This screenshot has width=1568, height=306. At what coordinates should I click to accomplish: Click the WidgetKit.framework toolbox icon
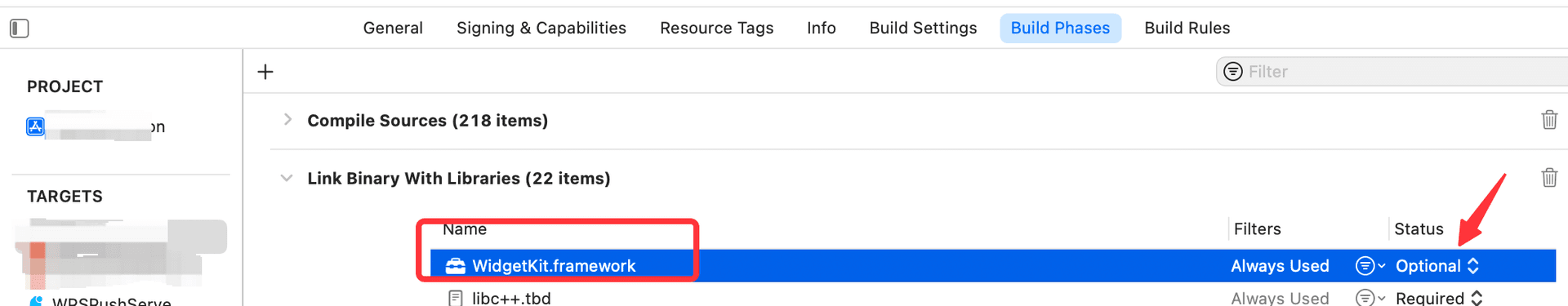click(x=456, y=266)
